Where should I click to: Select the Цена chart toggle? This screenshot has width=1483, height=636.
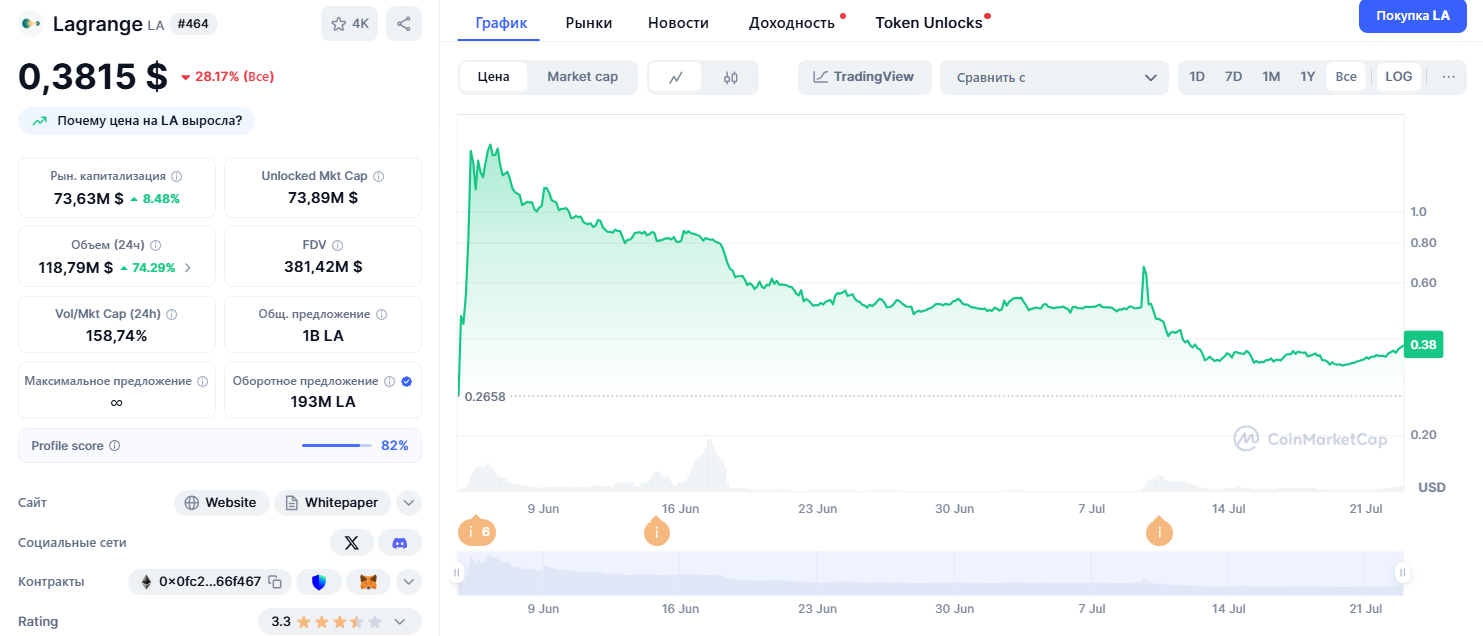(493, 77)
